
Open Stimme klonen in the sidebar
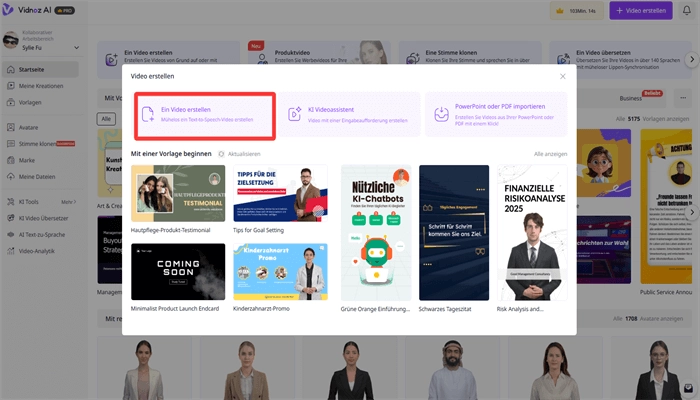coord(40,144)
